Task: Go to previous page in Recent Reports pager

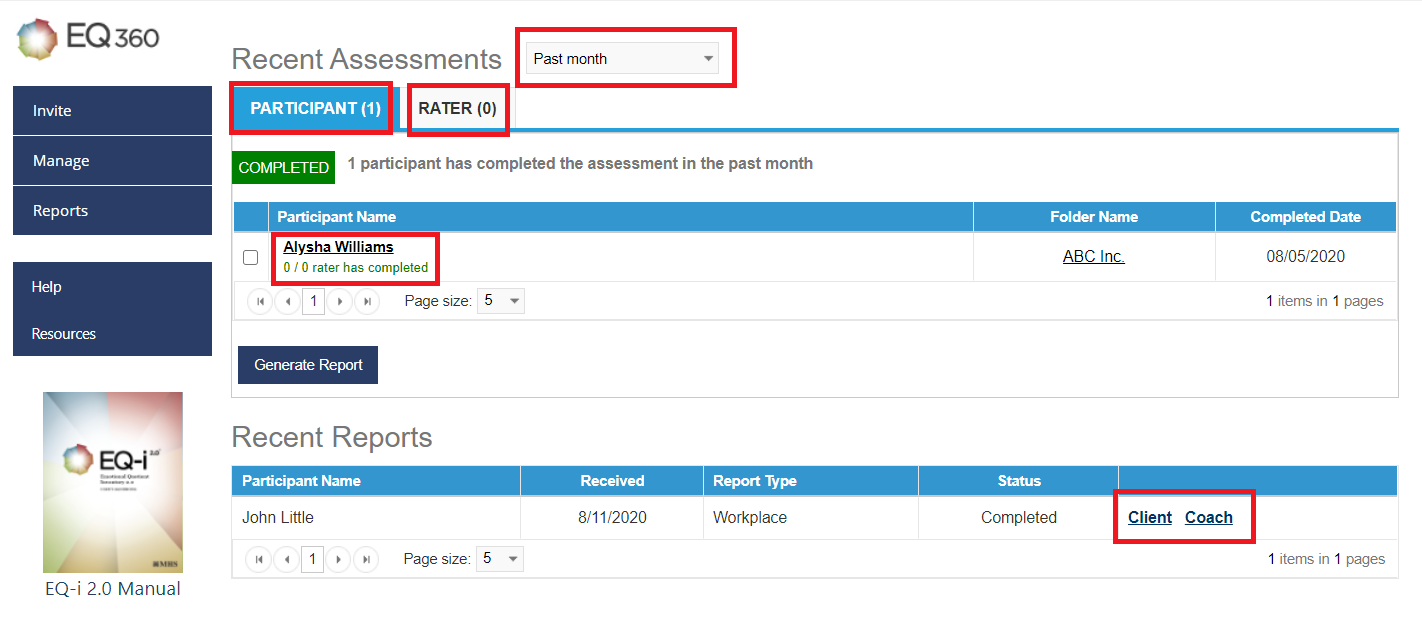Action: (x=286, y=559)
